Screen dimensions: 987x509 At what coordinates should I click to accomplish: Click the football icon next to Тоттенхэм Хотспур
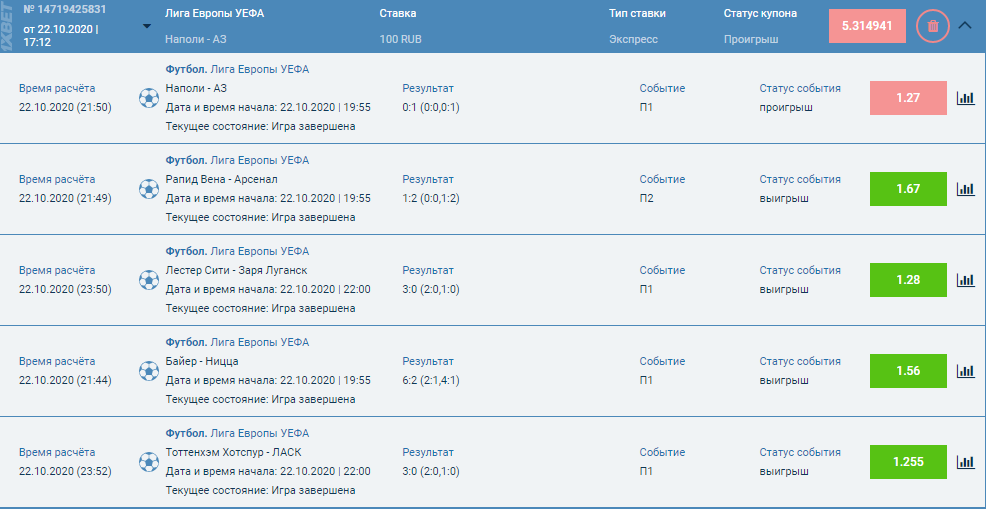(149, 462)
